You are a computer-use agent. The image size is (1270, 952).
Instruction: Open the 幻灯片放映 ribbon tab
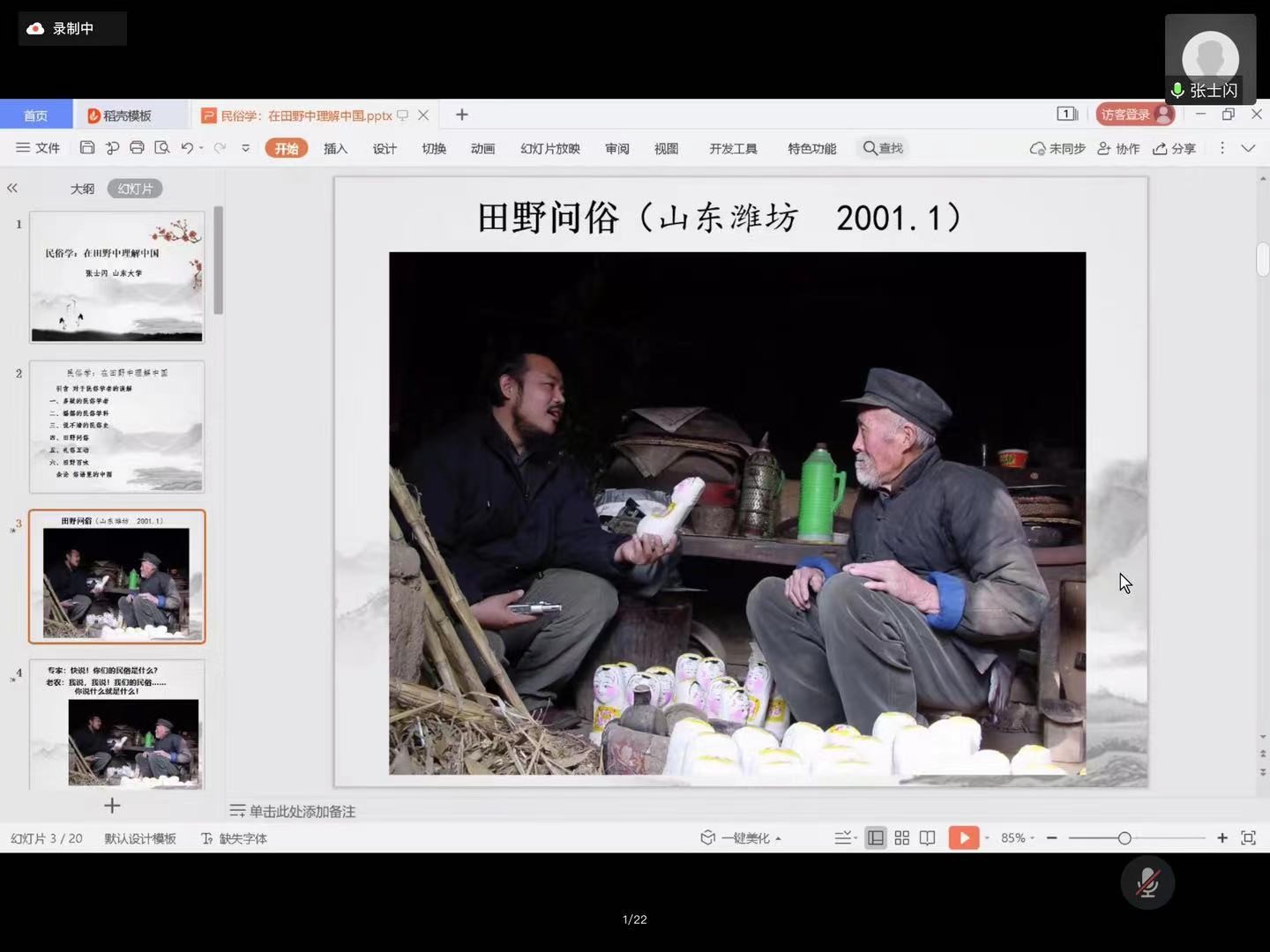point(549,149)
